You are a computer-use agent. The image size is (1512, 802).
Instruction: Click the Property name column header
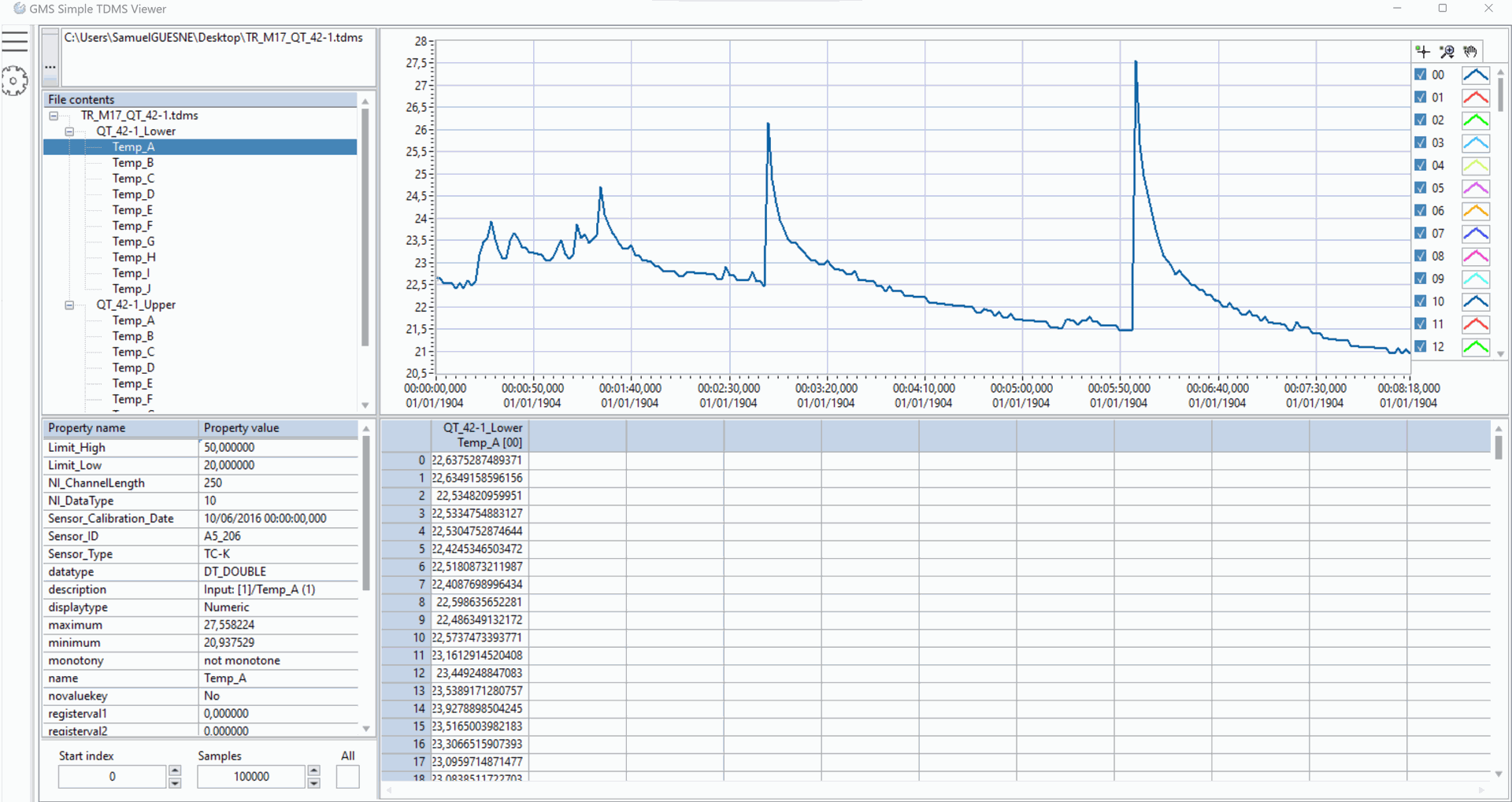(120, 428)
